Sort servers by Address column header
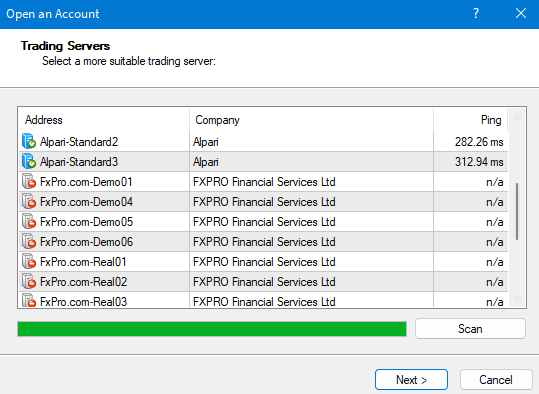539x394 pixels. 104,120
